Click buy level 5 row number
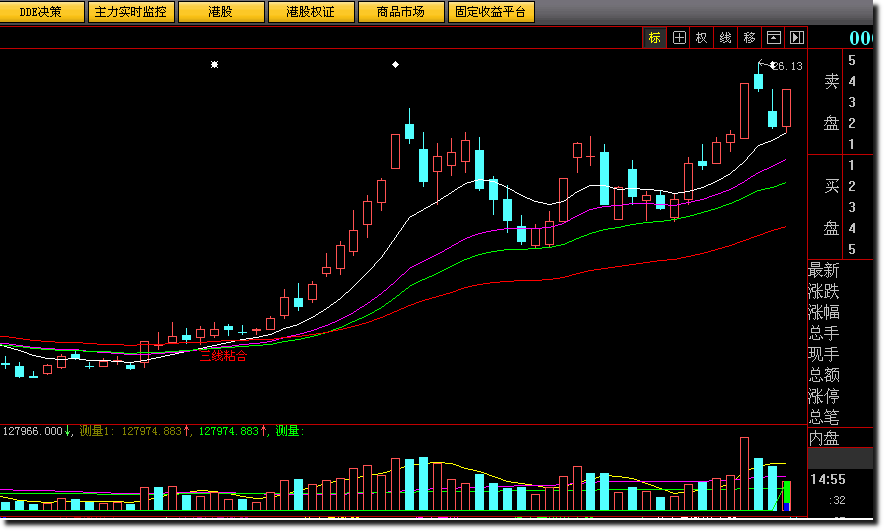 [x=852, y=249]
